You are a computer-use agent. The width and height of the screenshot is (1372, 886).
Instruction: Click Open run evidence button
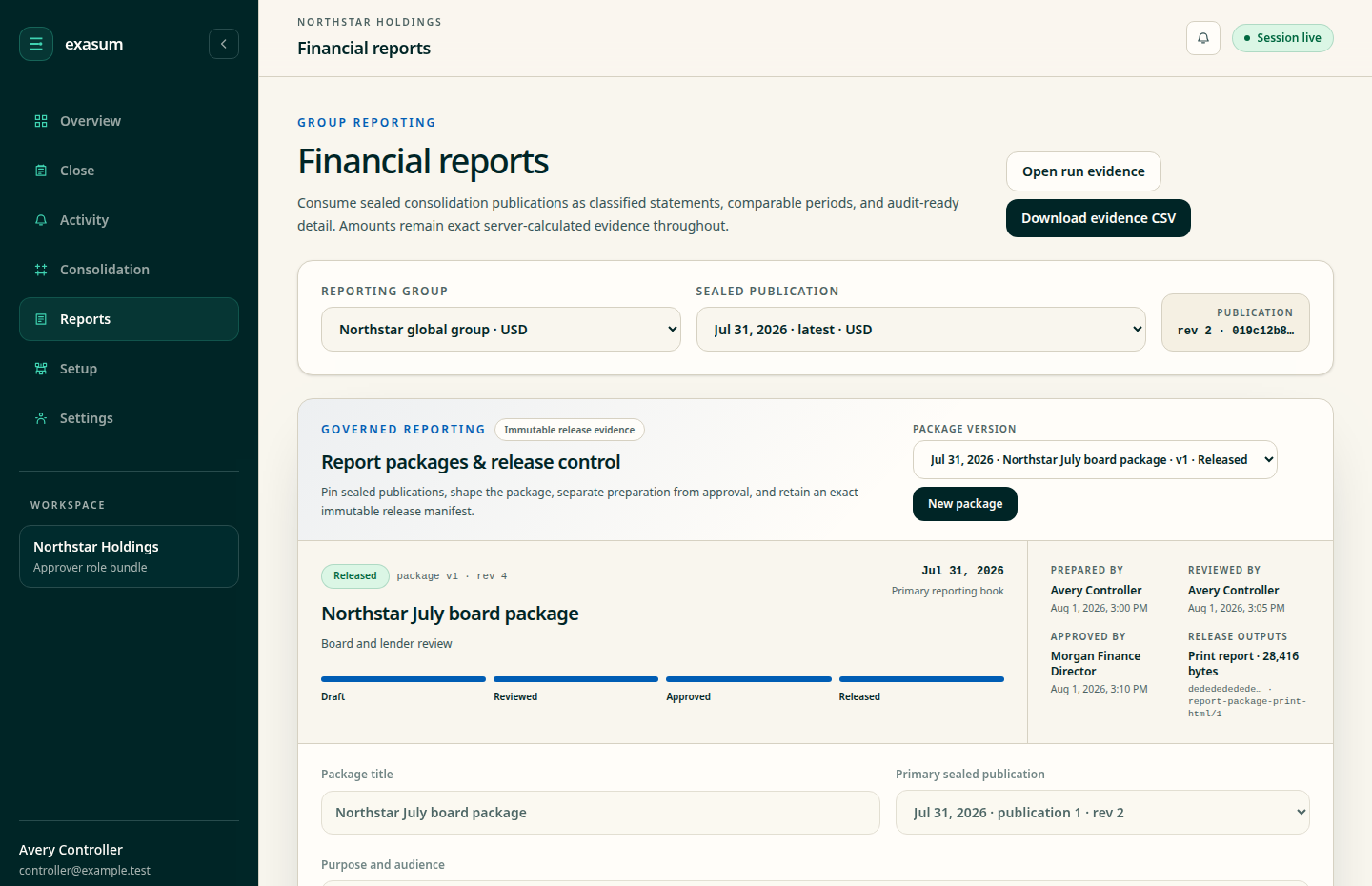coord(1083,171)
